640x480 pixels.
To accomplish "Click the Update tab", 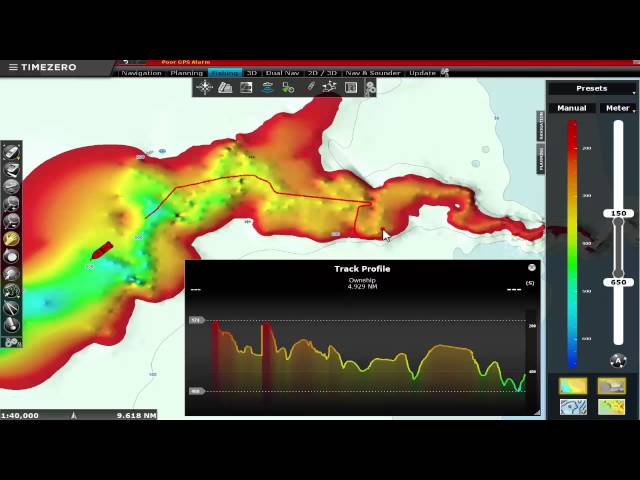I will point(422,73).
